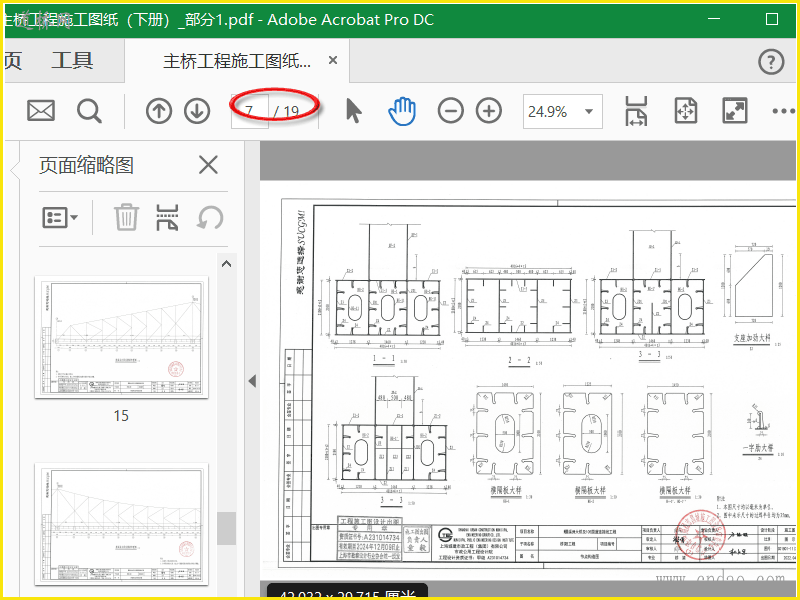The width and height of the screenshot is (800, 600).
Task: Enter full screen mode
Action: tap(735, 111)
